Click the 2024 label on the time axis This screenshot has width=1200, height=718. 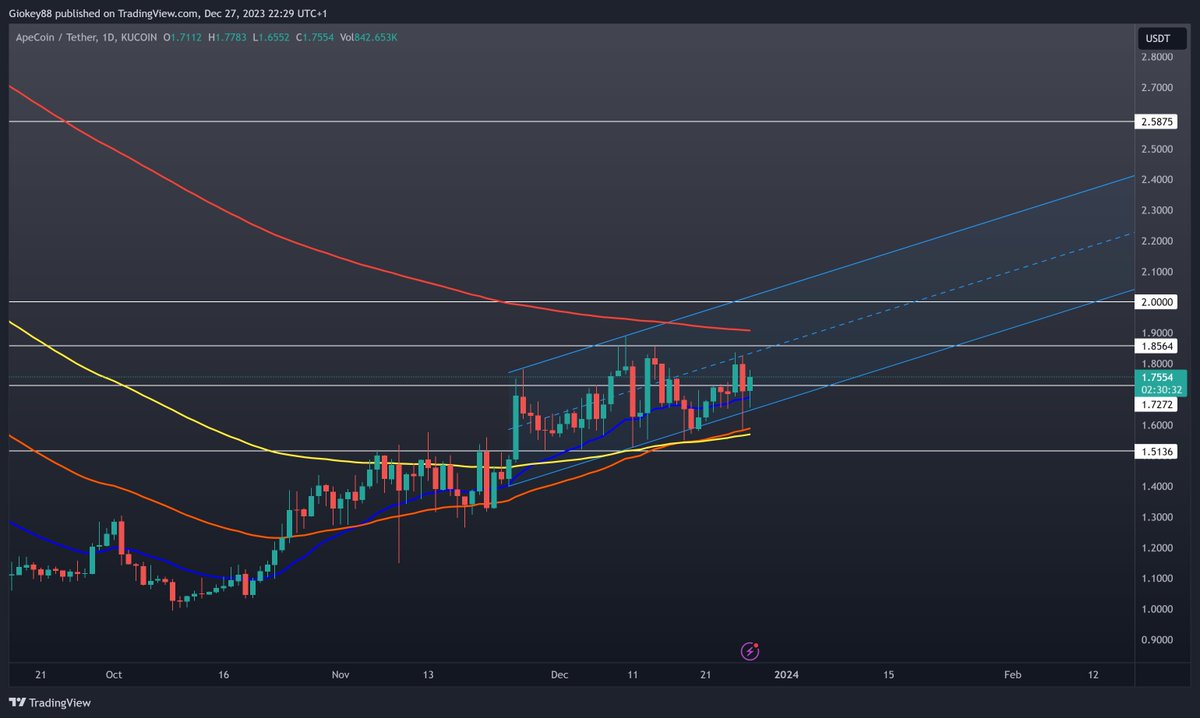click(787, 675)
